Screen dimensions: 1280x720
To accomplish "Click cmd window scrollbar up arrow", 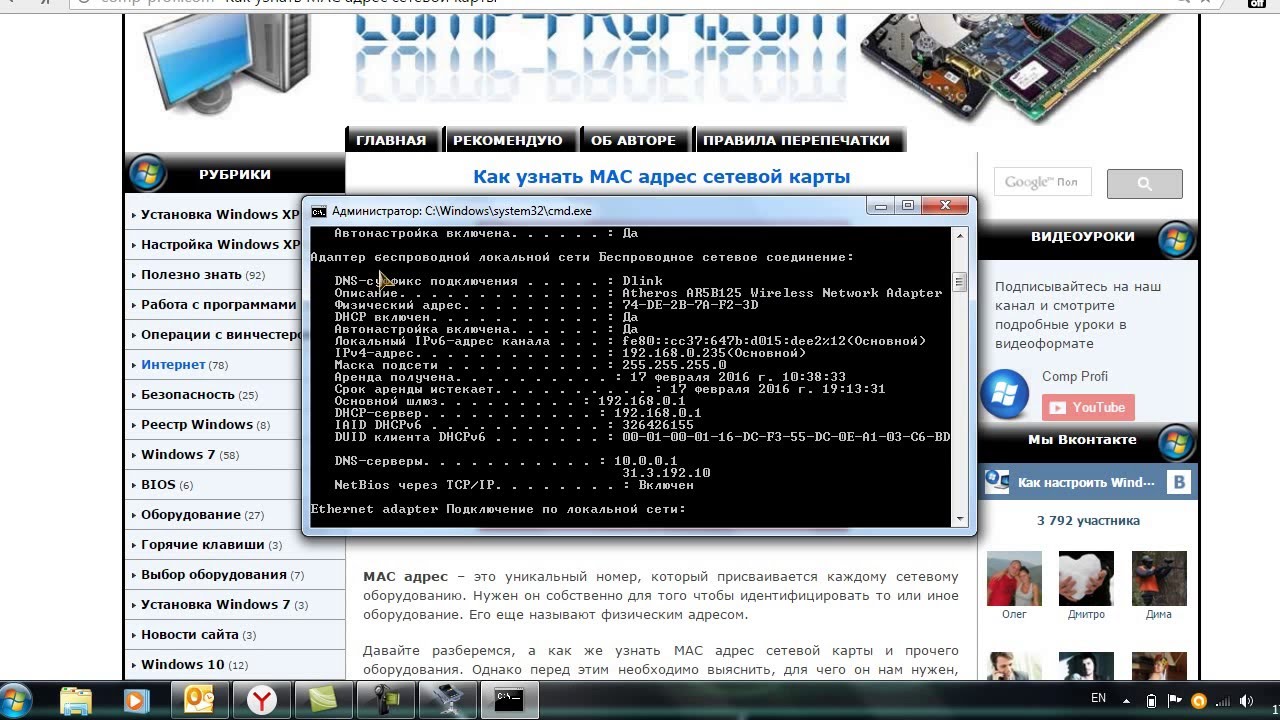I will (x=959, y=236).
